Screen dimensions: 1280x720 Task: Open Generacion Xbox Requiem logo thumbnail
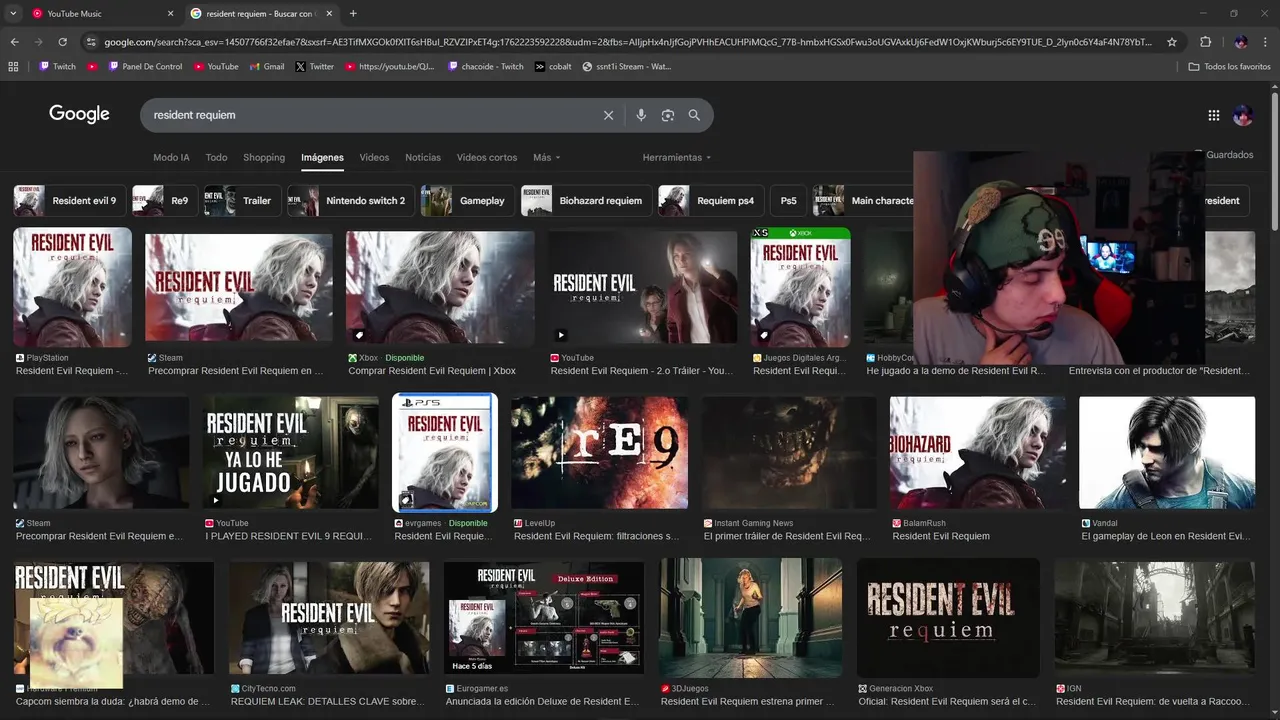948,618
